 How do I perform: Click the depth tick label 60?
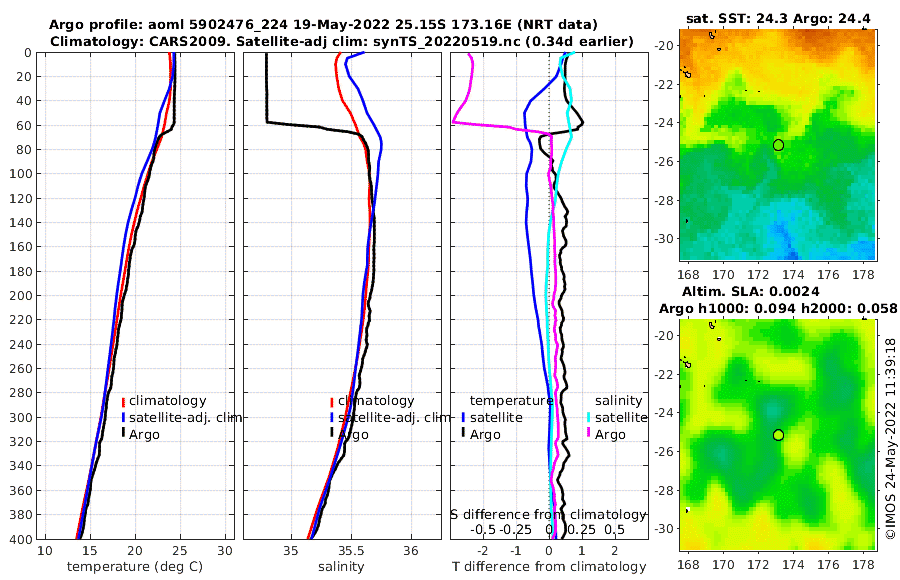tap(24, 125)
